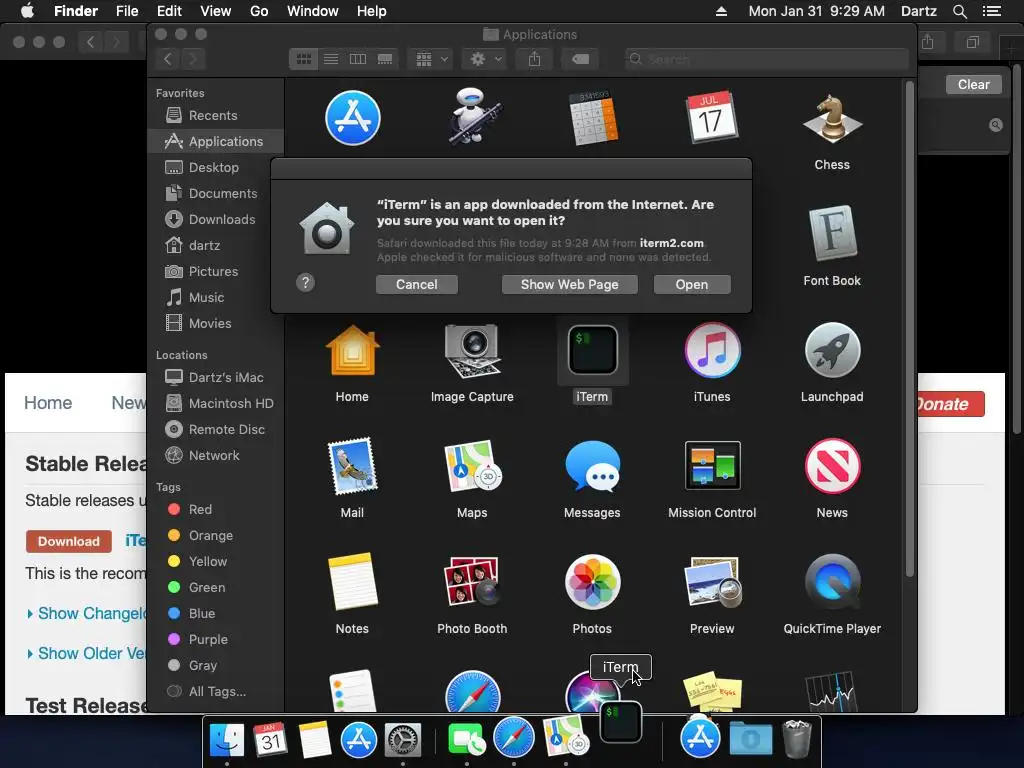
Task: Click the Edit Tags toolbar button
Action: (580, 59)
